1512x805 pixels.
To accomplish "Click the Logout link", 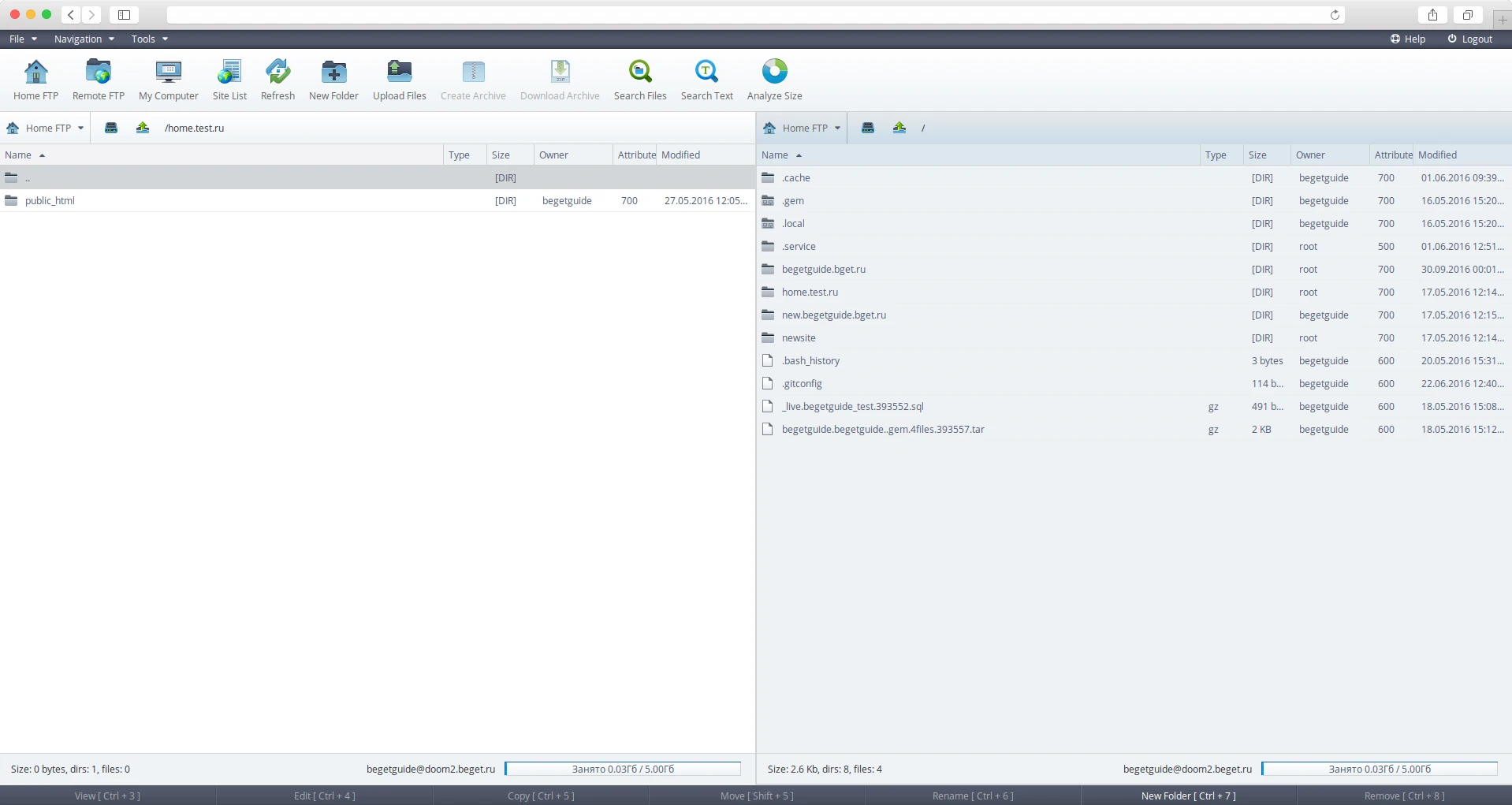I will point(1470,39).
